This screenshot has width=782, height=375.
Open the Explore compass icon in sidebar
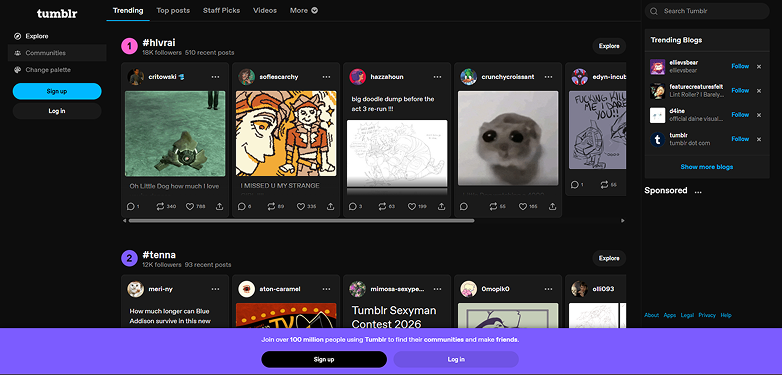coord(18,36)
